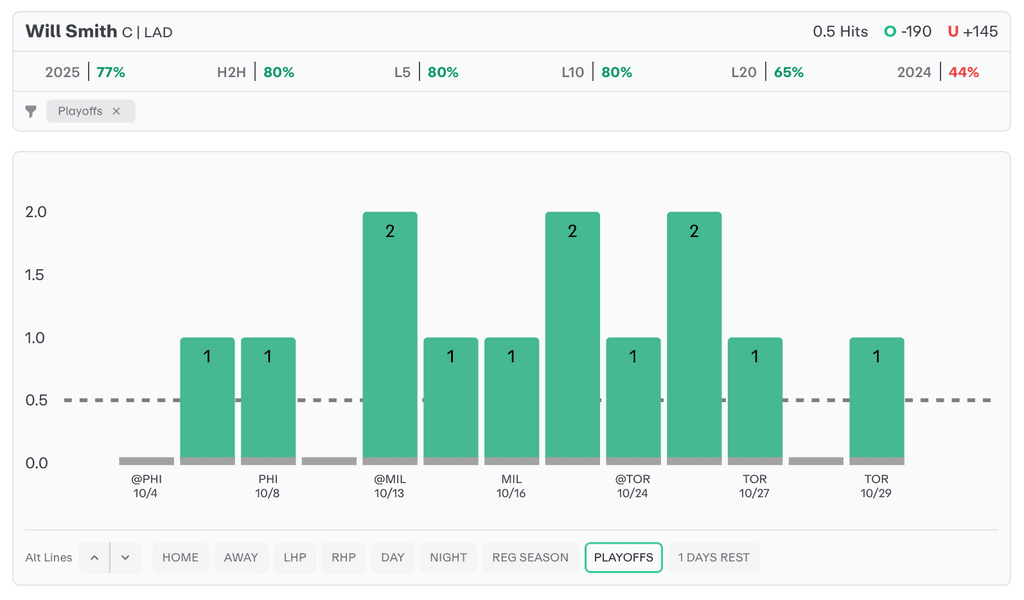This screenshot has width=1024, height=600.
Task: Select the Under +145 odds
Action: pos(973,31)
